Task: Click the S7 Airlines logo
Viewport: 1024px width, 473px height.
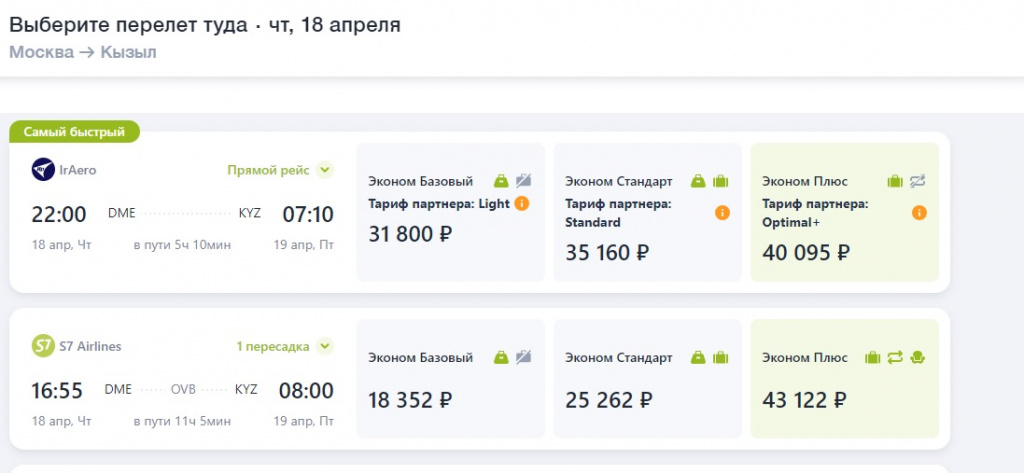Action: click(x=43, y=346)
